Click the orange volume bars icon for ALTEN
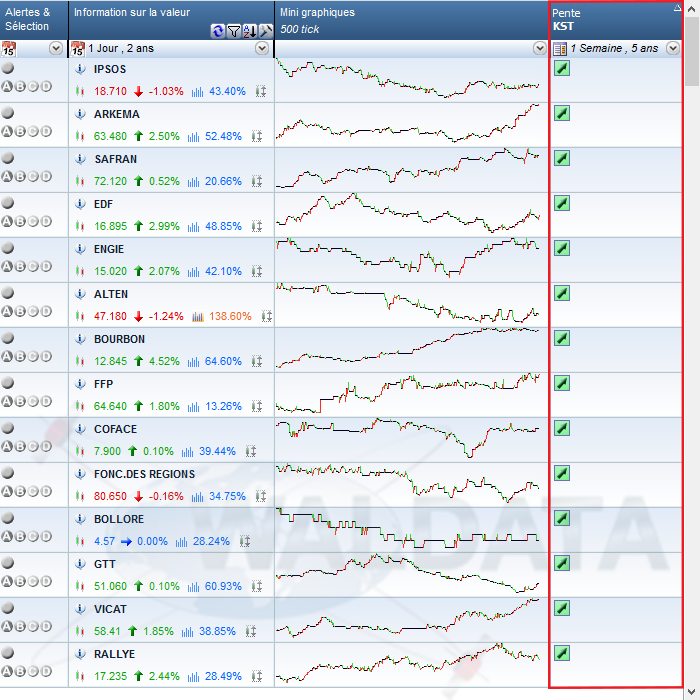This screenshot has height=700, width=700. (x=198, y=317)
